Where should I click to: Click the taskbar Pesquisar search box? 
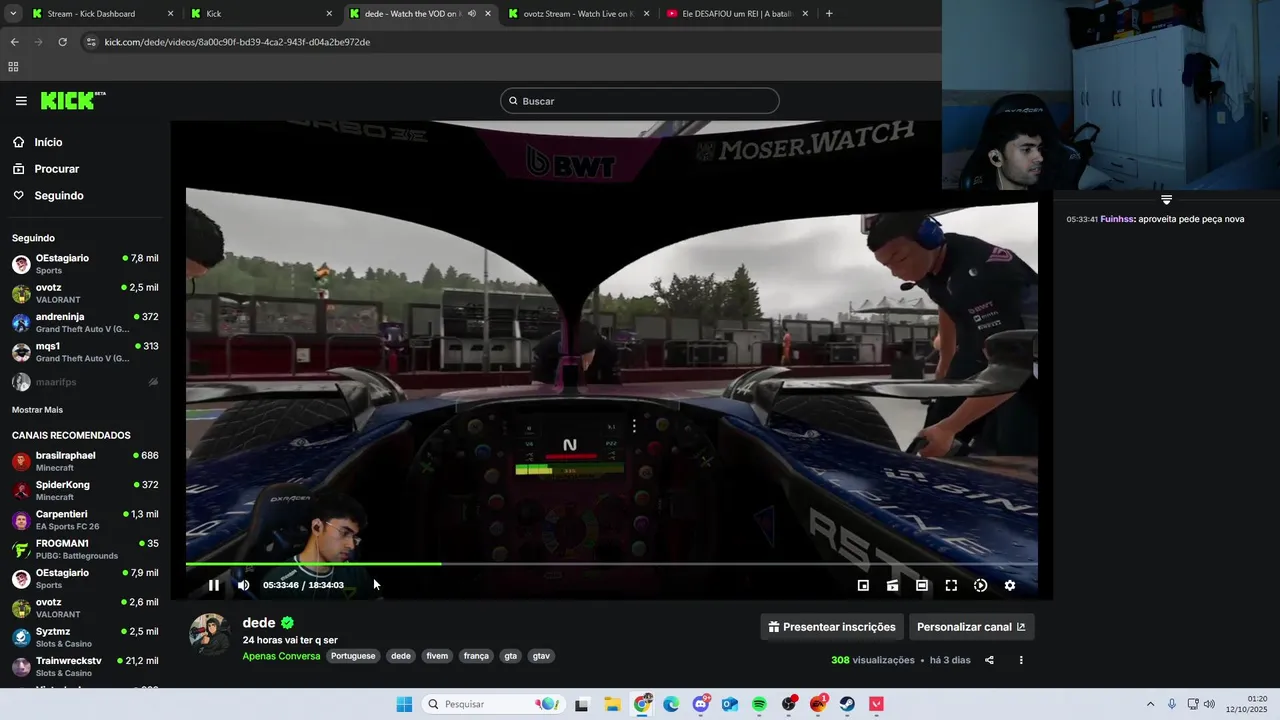point(492,704)
